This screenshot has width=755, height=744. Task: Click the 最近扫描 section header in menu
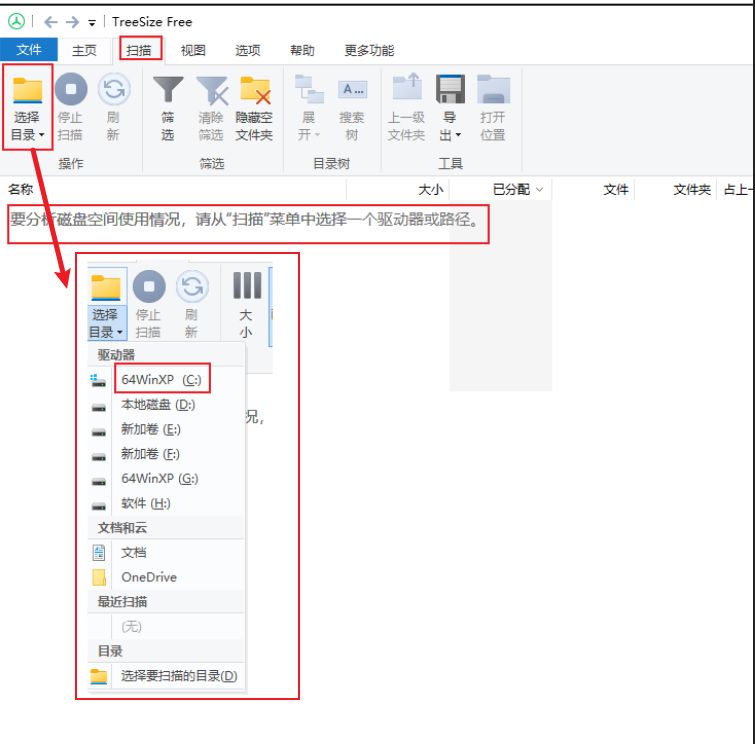pyautogui.click(x=122, y=601)
